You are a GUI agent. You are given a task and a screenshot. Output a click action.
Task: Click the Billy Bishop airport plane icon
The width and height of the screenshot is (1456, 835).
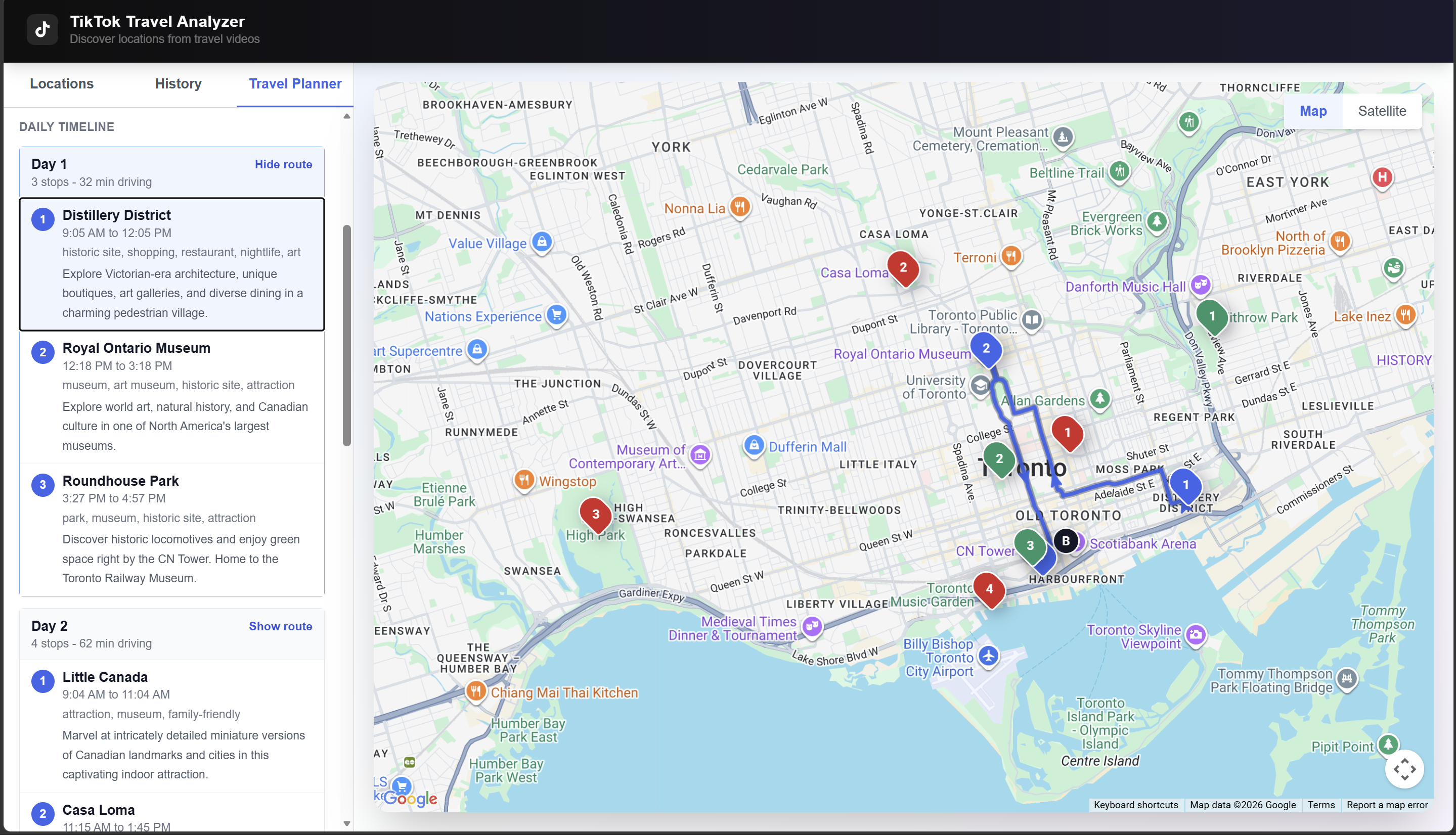988,656
